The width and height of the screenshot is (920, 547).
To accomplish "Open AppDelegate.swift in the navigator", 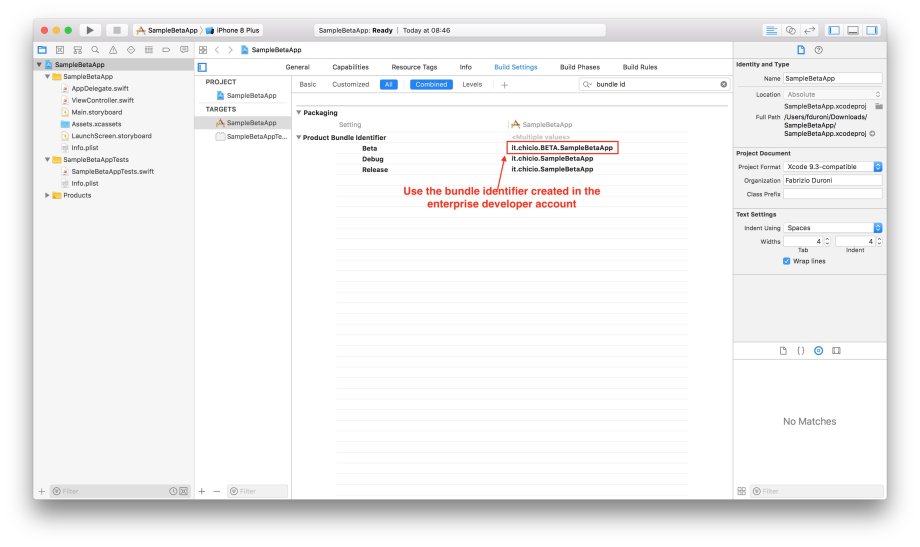I will click(100, 89).
